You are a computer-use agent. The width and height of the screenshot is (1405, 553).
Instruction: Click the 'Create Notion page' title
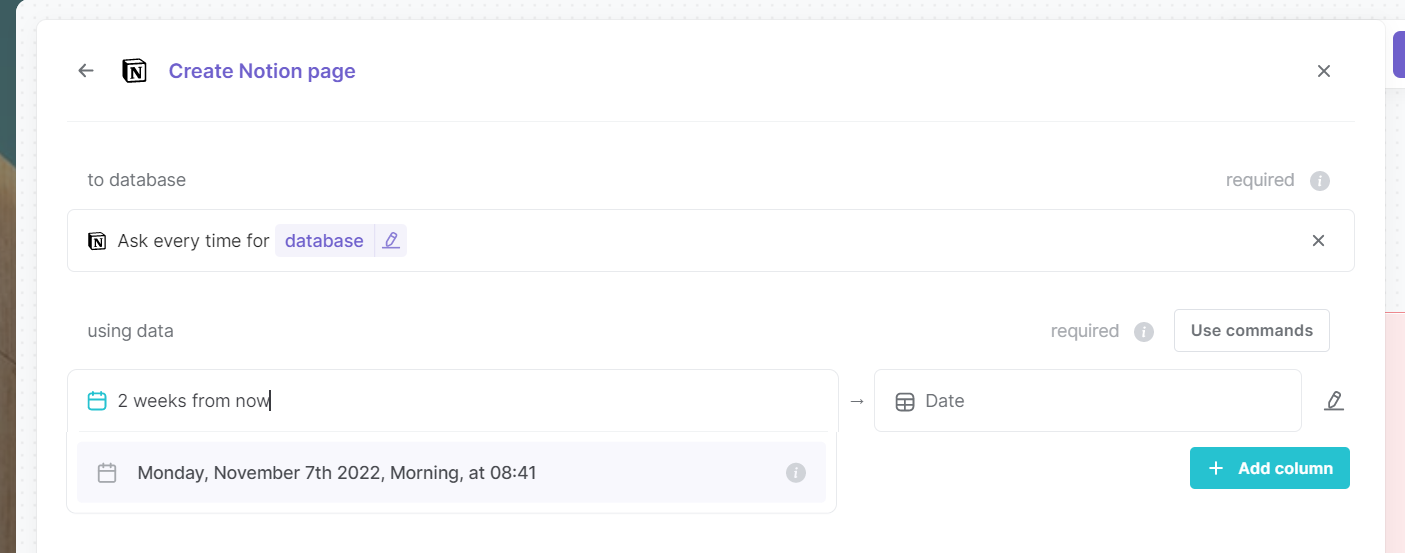[262, 71]
